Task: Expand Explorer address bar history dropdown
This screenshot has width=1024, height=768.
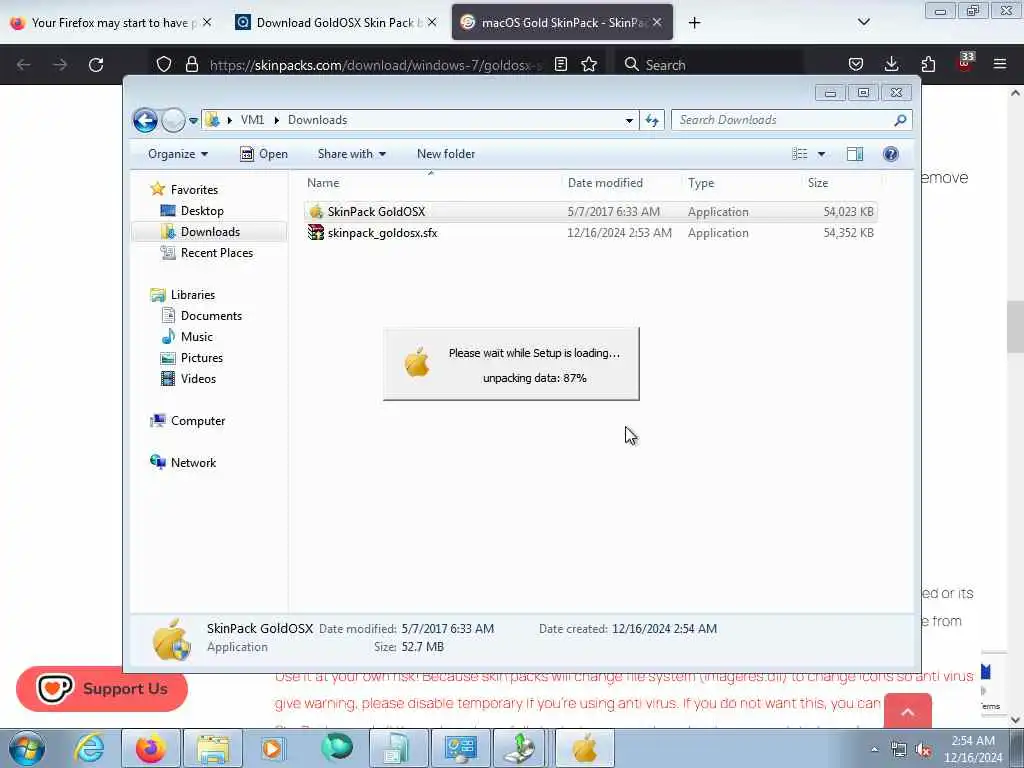Action: tap(629, 120)
